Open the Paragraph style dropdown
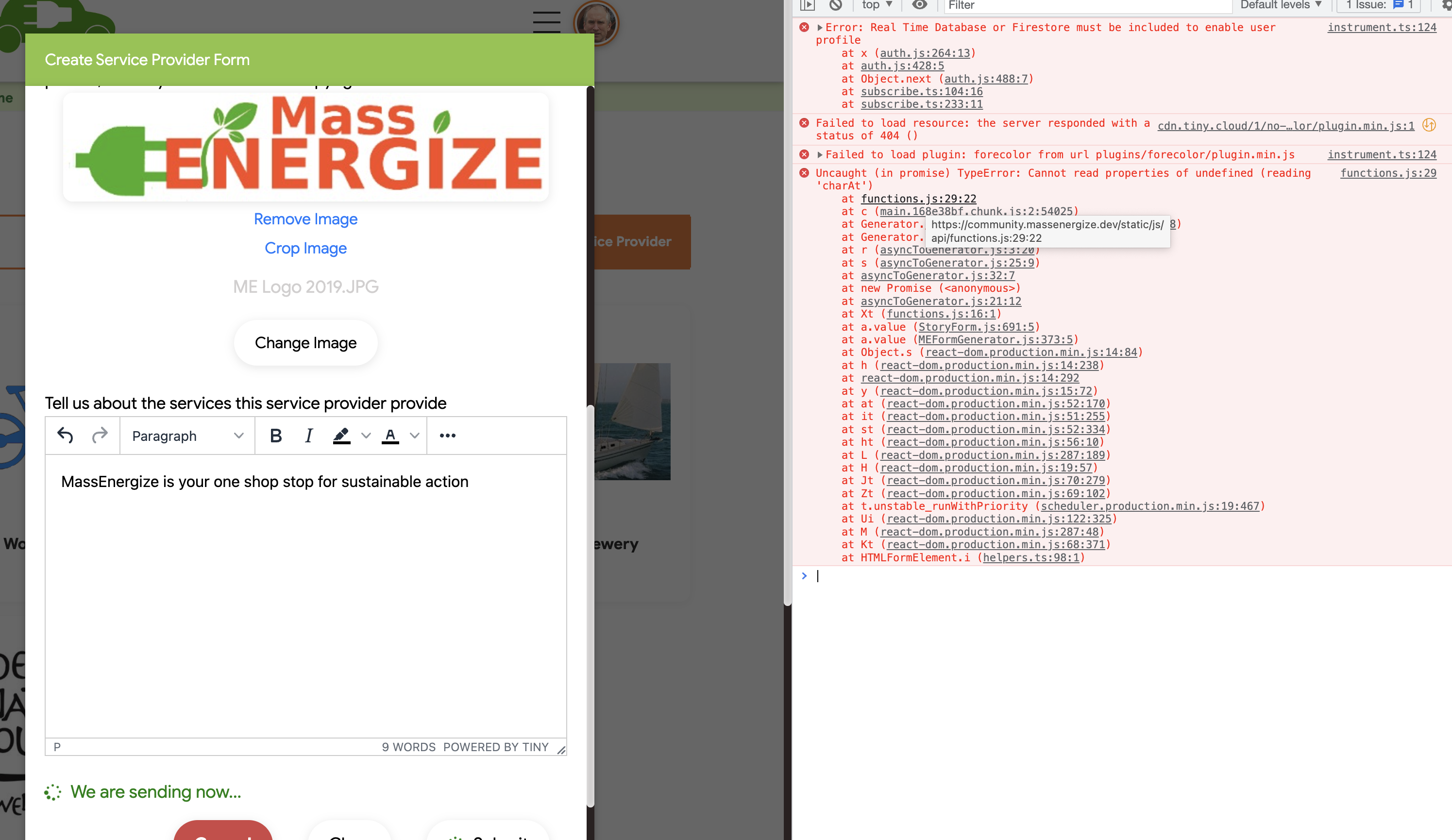Screen dimensions: 1452x840 [186, 436]
